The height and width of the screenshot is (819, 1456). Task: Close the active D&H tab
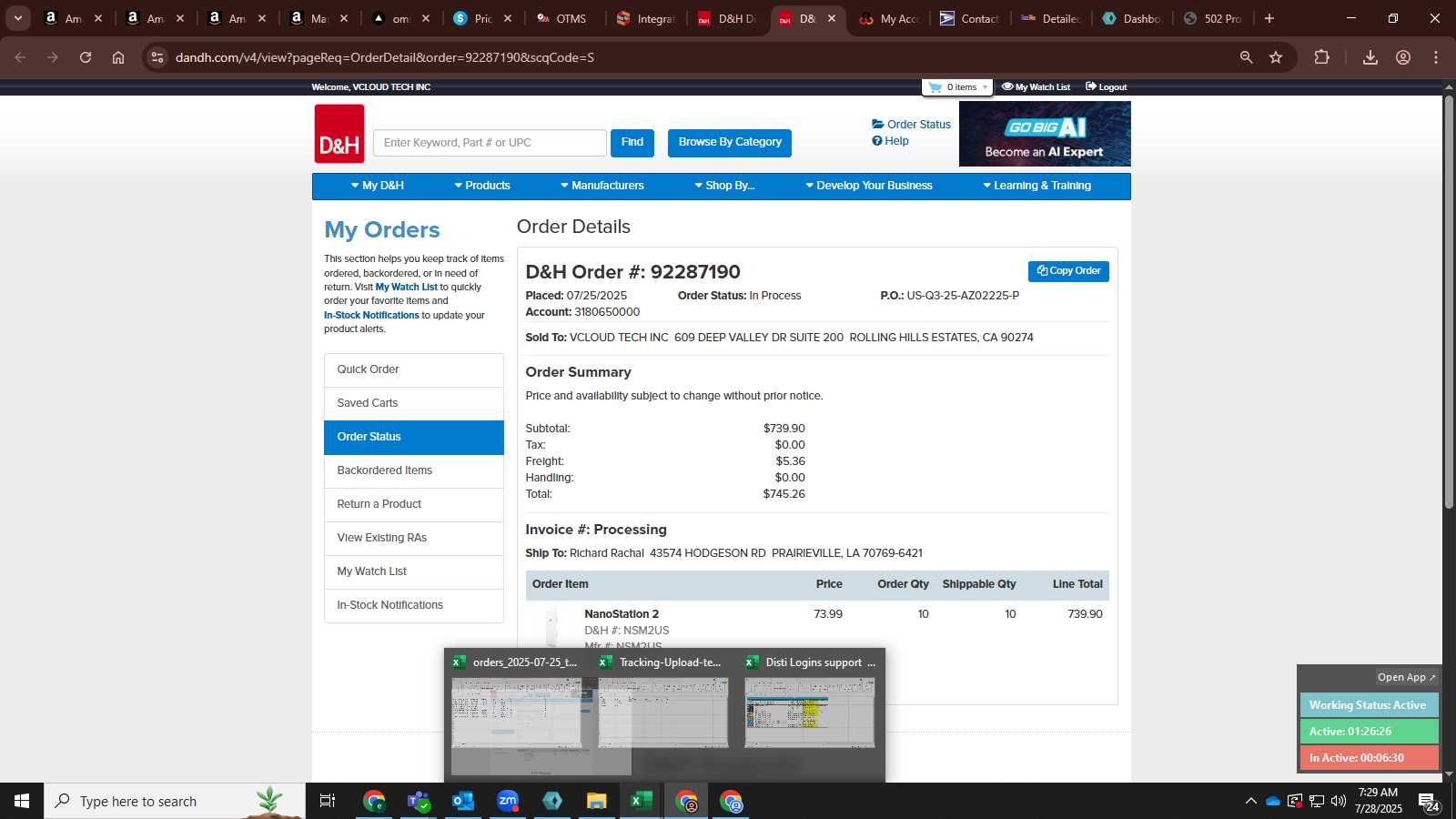[x=832, y=18]
